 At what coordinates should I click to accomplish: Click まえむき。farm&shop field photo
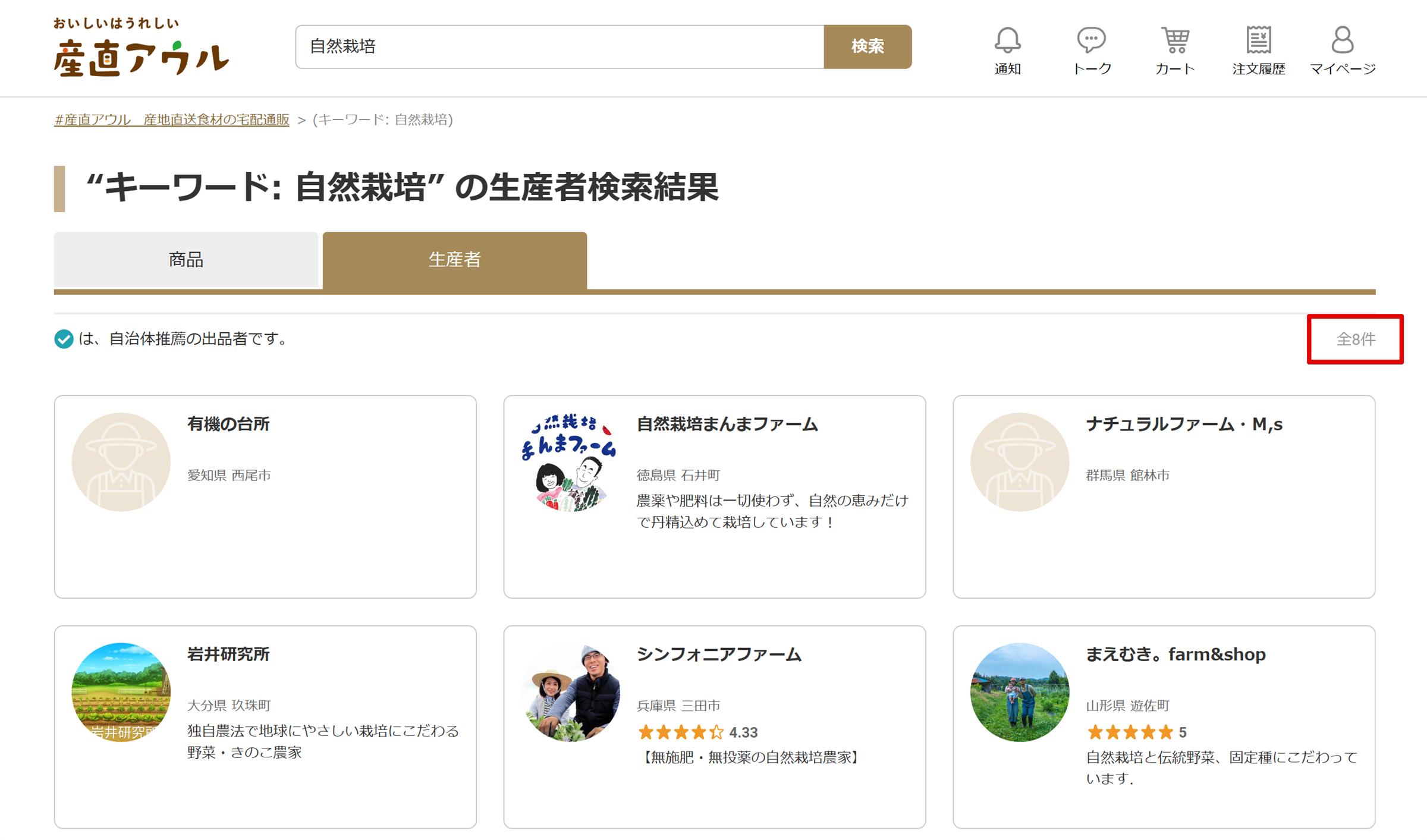[x=1020, y=692]
